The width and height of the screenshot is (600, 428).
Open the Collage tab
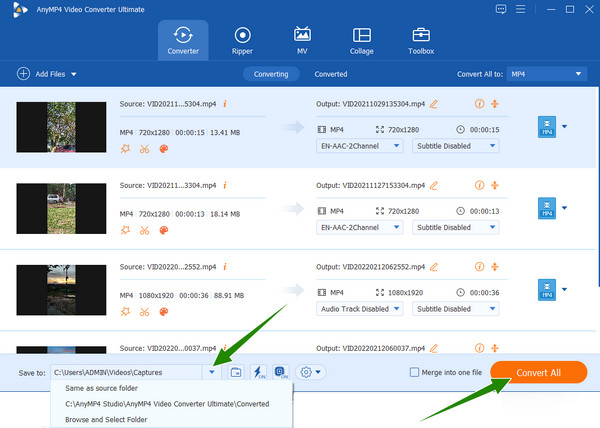click(361, 41)
